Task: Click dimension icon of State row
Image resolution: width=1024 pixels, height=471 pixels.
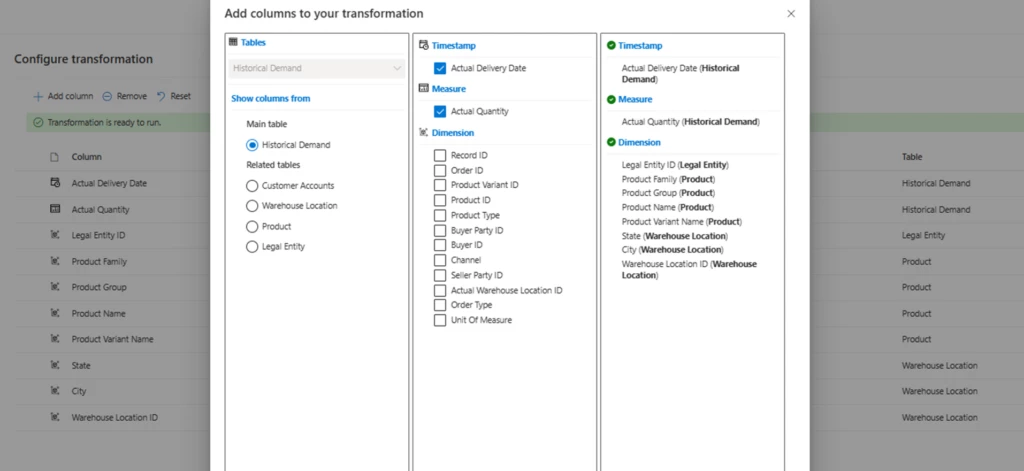Action: (55, 365)
